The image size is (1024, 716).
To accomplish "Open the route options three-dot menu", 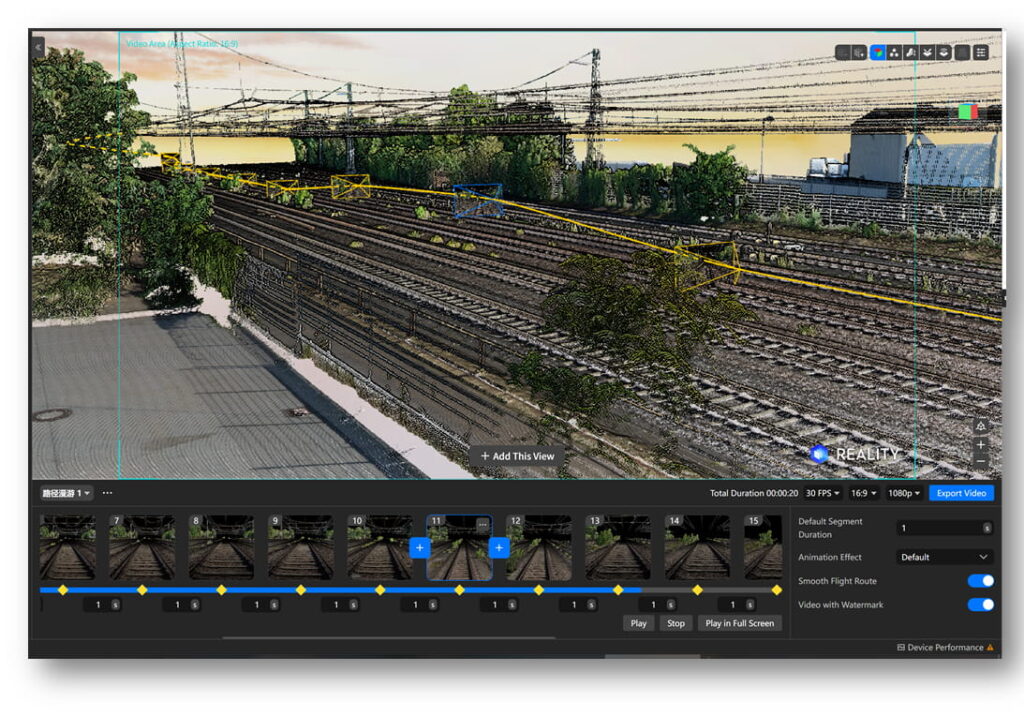I will pyautogui.click(x=107, y=493).
